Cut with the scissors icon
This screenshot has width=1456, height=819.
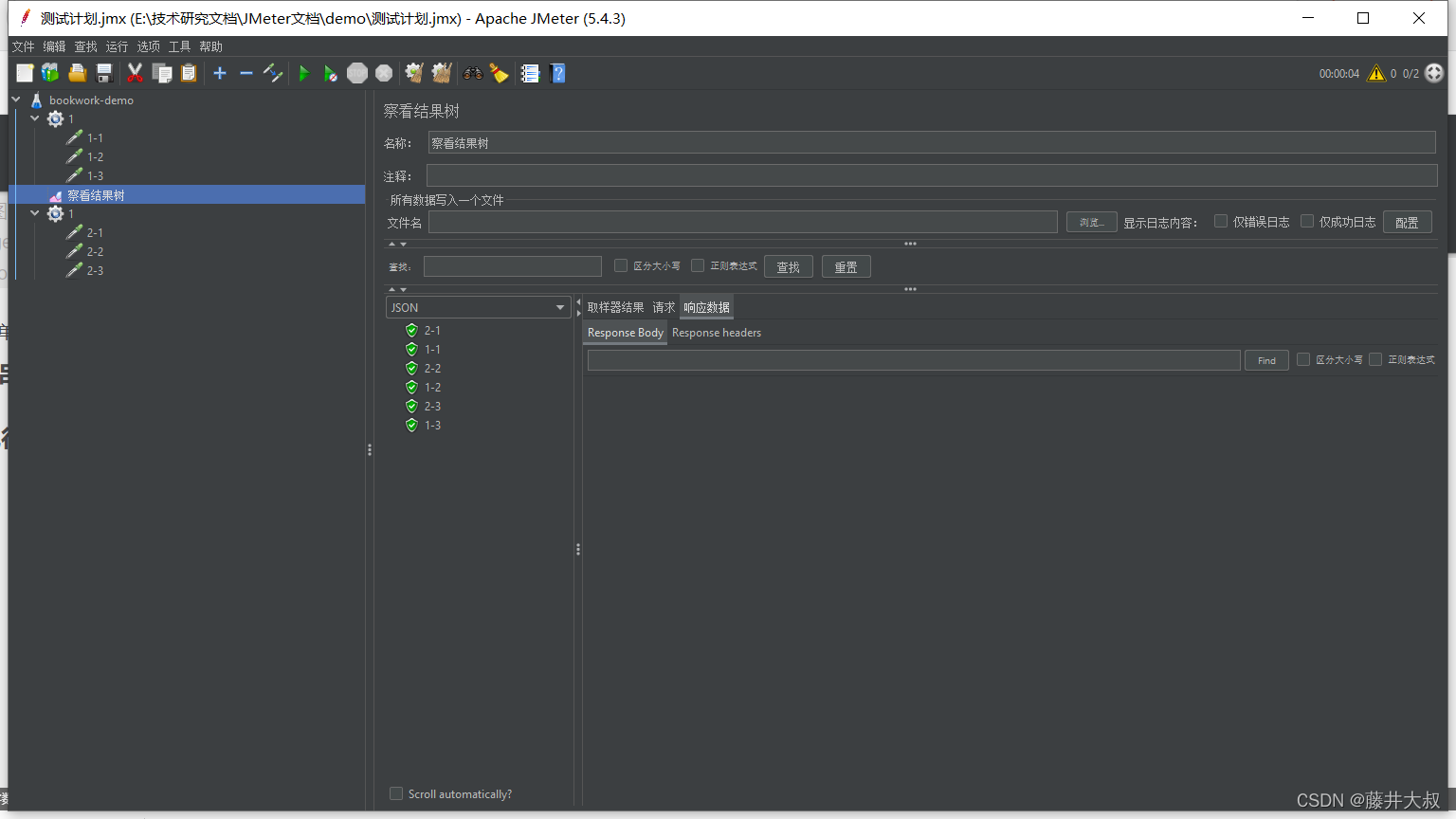[135, 73]
